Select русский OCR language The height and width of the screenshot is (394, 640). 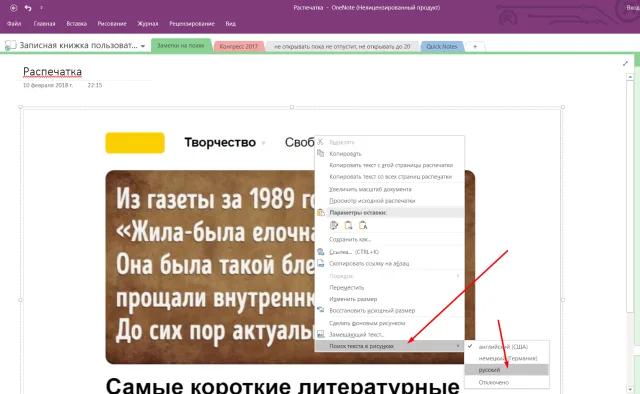point(507,370)
